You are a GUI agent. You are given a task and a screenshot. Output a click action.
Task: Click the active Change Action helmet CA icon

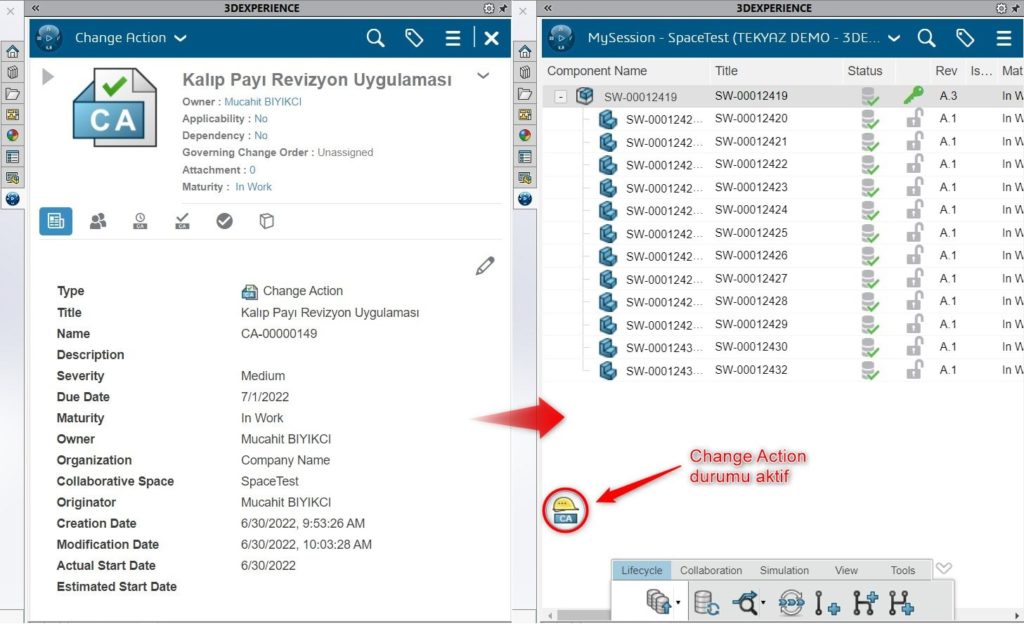[565, 510]
